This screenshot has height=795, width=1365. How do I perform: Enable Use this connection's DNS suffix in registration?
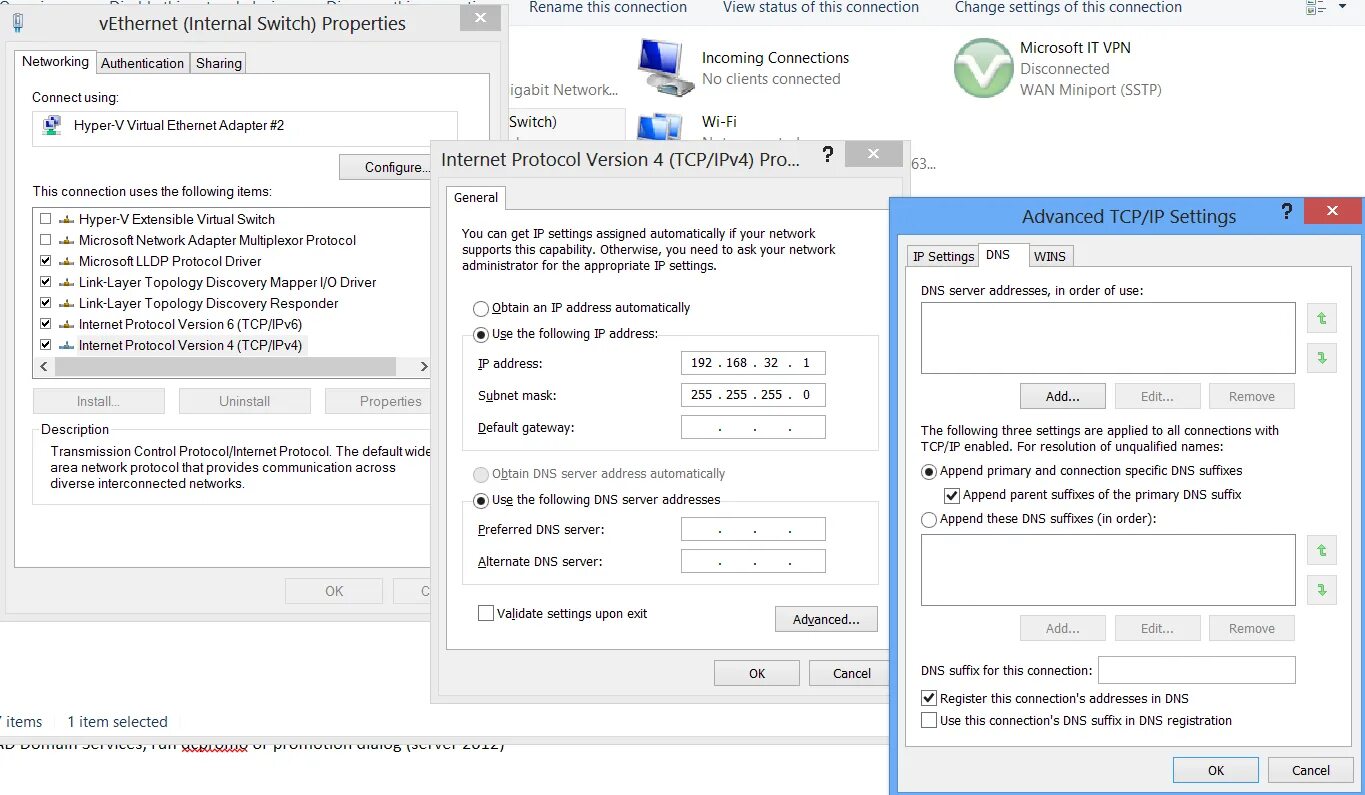click(x=929, y=720)
